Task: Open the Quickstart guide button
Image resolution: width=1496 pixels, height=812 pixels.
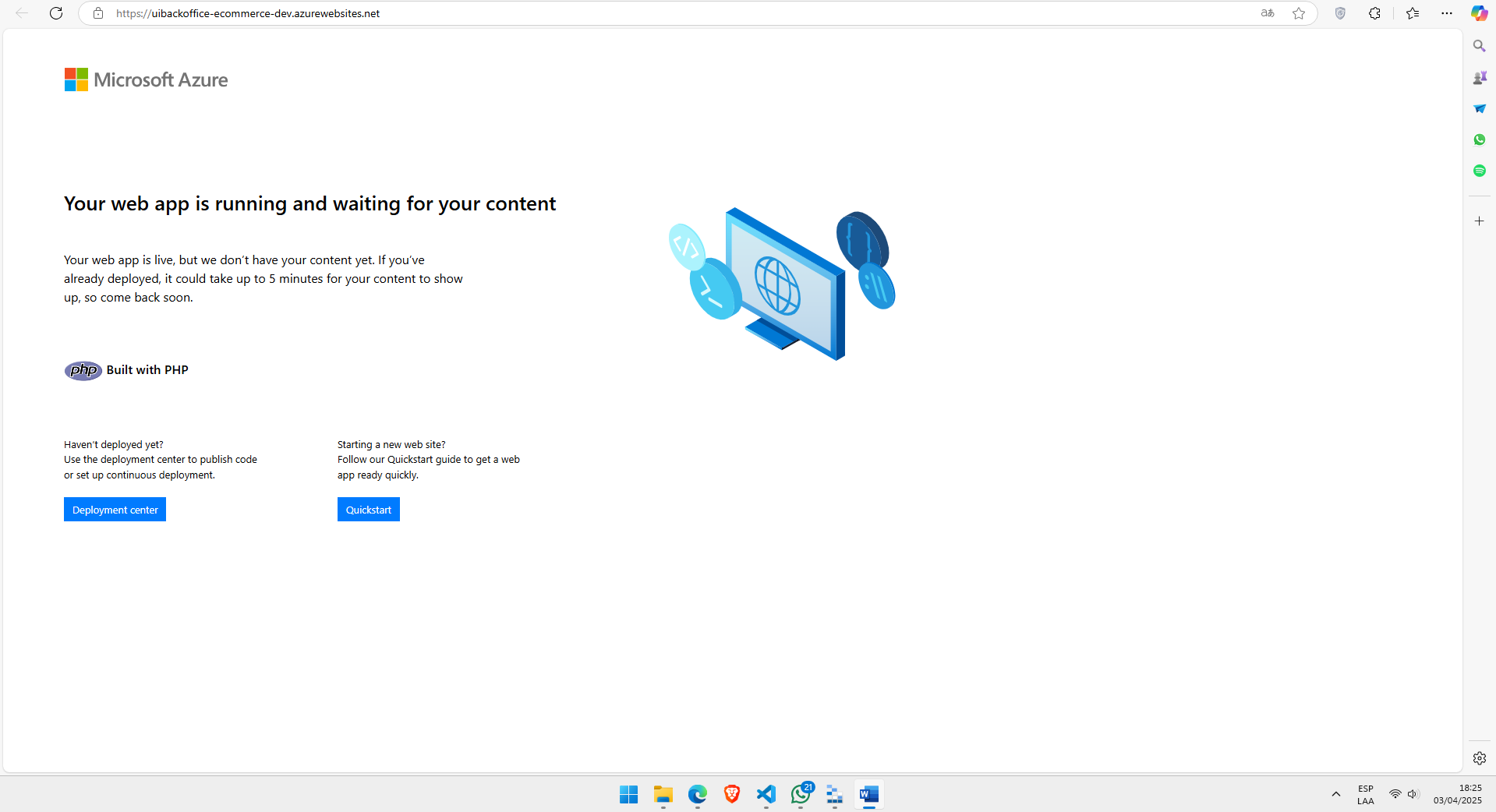Action: pyautogui.click(x=368, y=510)
